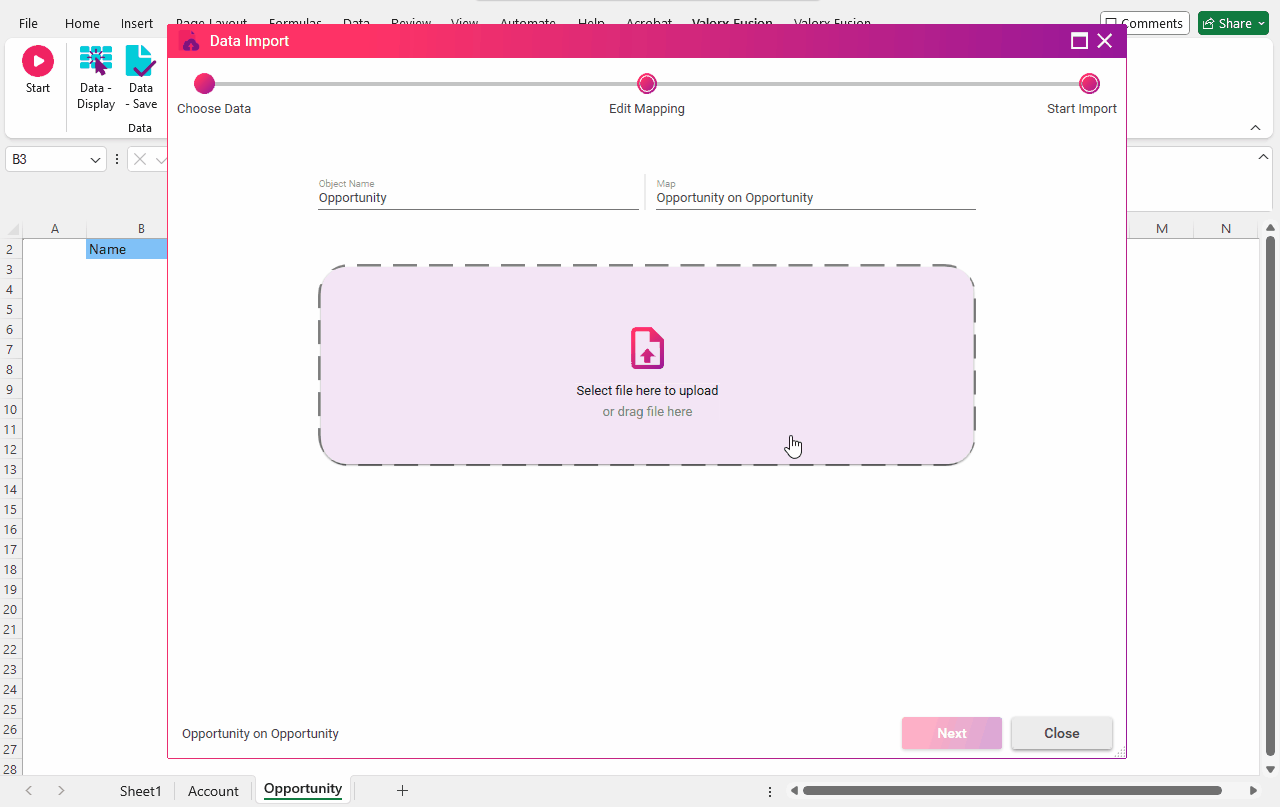Add a new sheet with plus icon
This screenshot has width=1280, height=807.
pyautogui.click(x=402, y=790)
